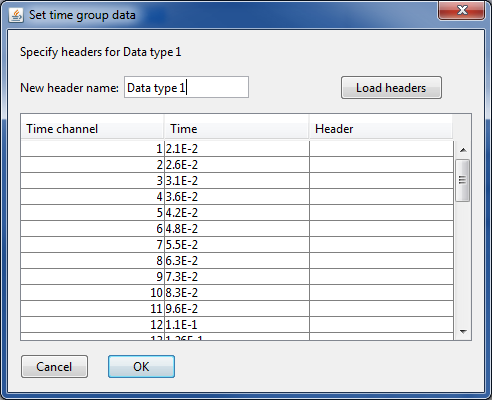492x400 pixels.
Task: Select the time cell 9.6E-2
Action: click(237, 309)
